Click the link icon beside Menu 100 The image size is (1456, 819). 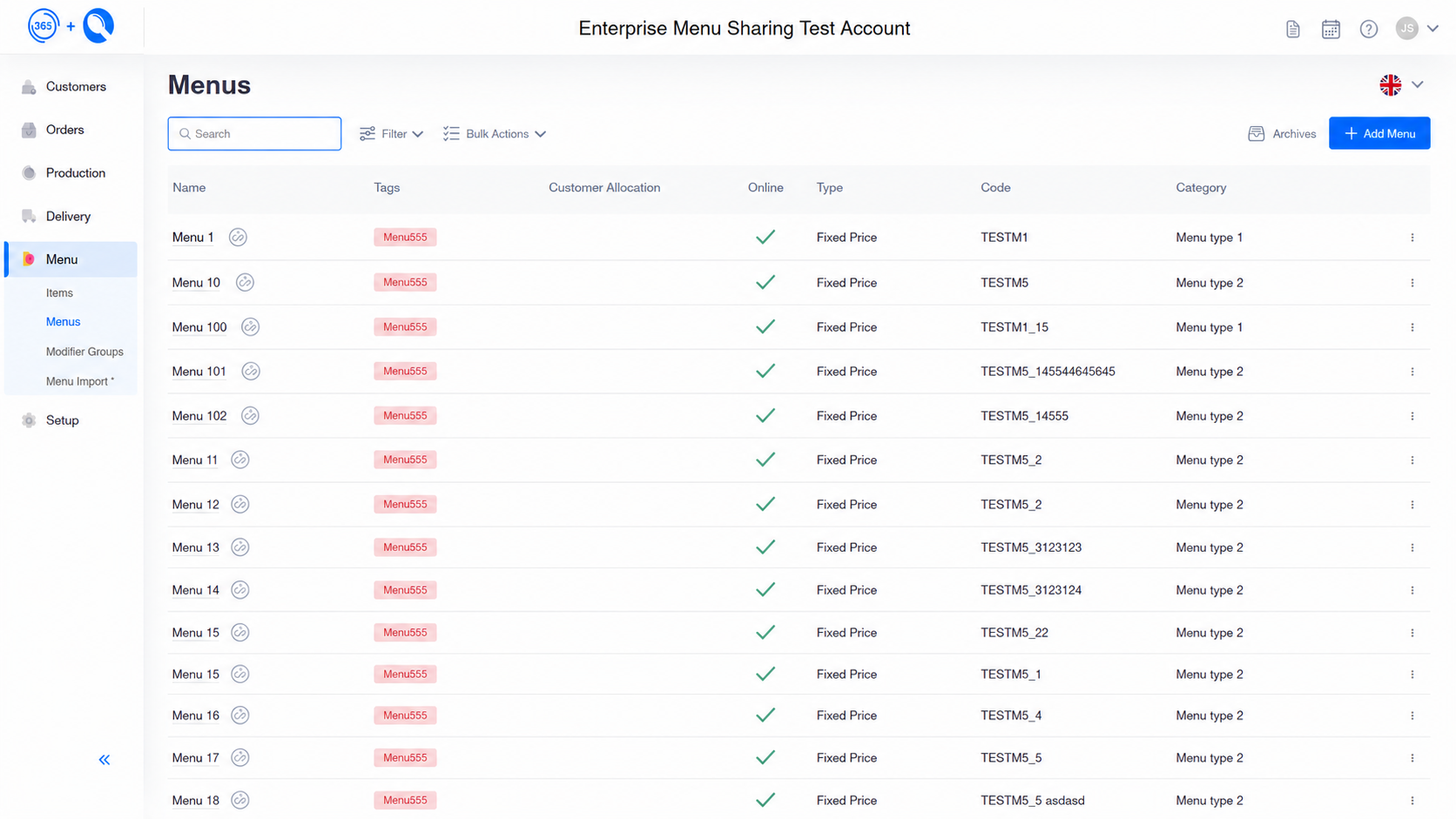click(x=250, y=326)
